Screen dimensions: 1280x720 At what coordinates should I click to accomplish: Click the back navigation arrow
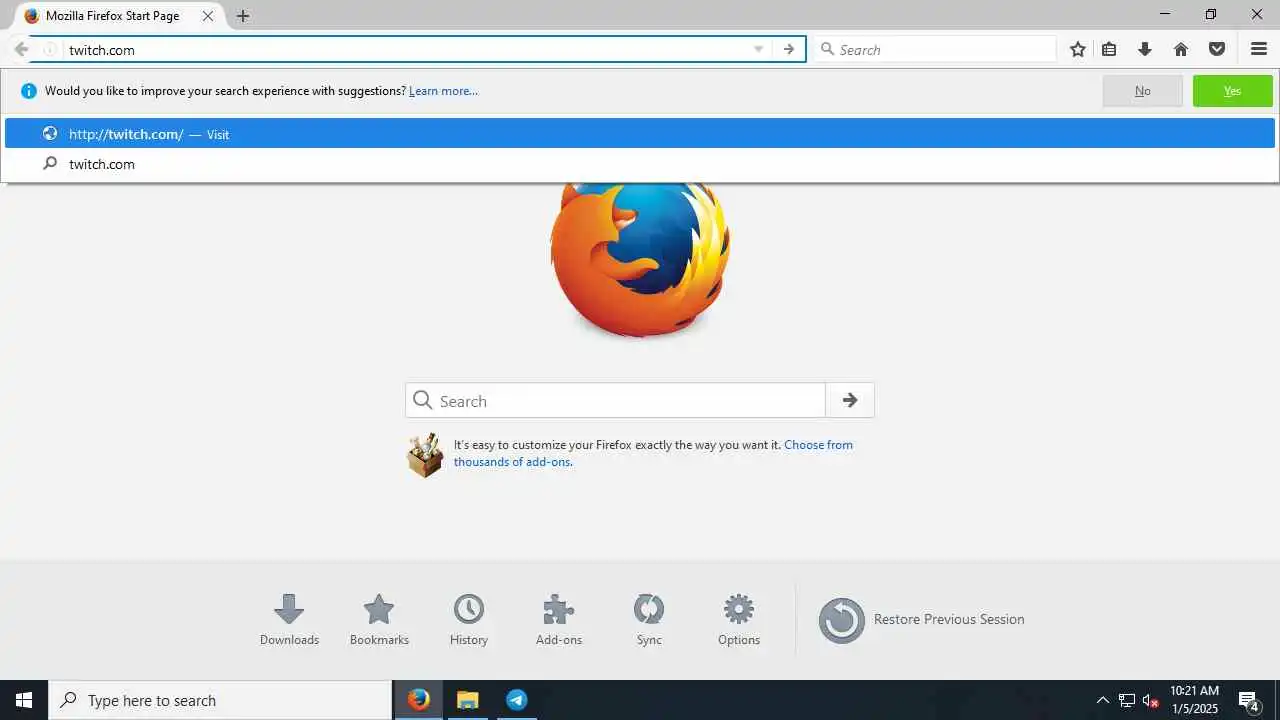[21, 49]
